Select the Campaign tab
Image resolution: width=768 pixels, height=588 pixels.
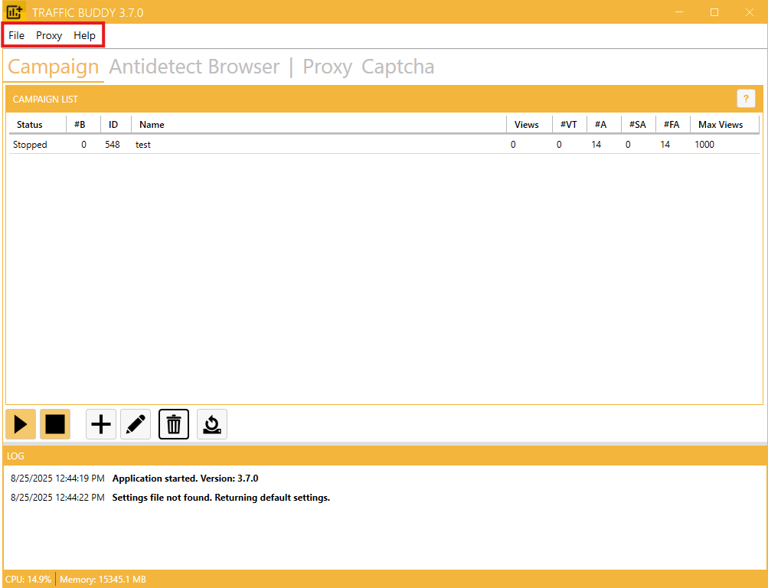[x=53, y=67]
